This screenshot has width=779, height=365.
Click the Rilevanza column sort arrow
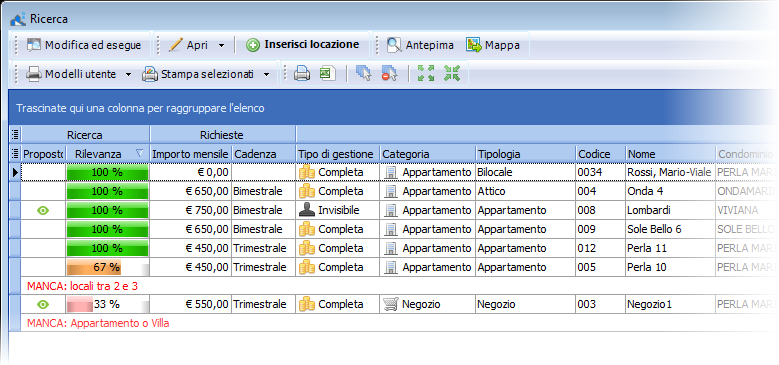(140, 154)
